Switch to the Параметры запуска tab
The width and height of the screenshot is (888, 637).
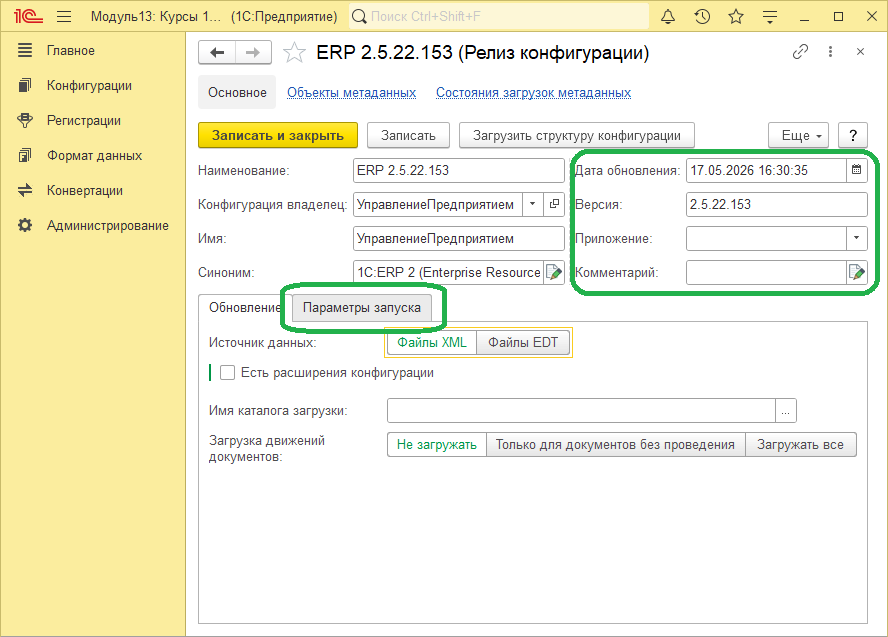[362, 307]
